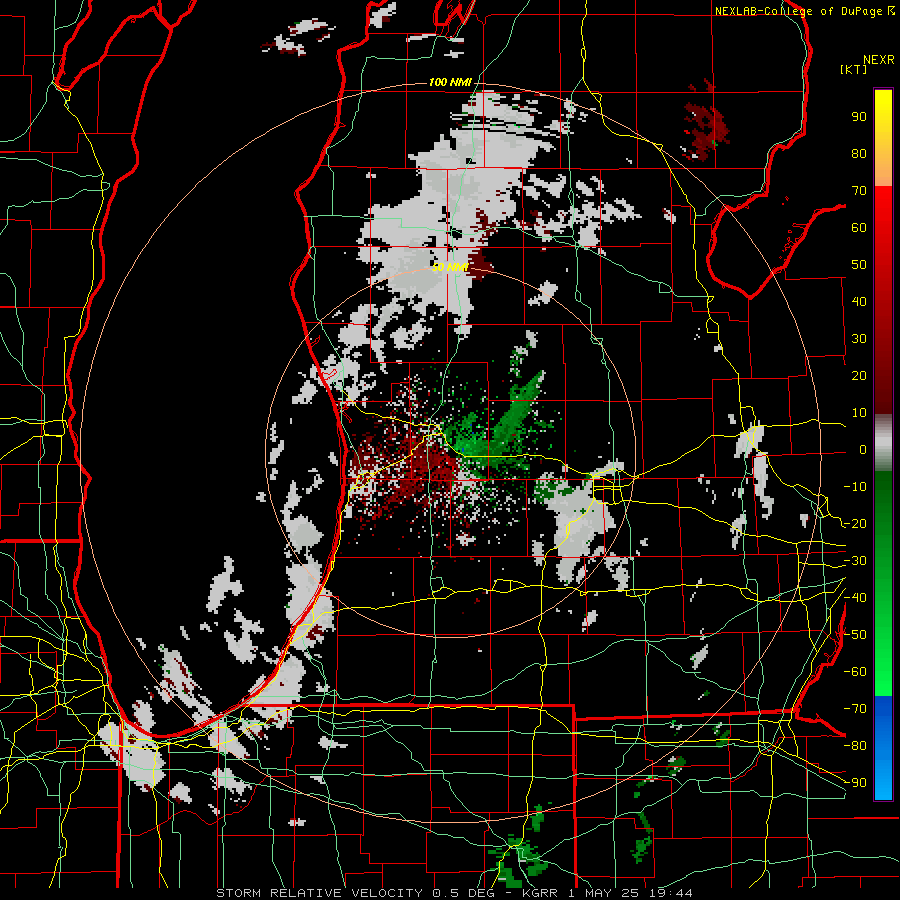
Task: Select the '100 NMI' range ring label
Action: 450,82
